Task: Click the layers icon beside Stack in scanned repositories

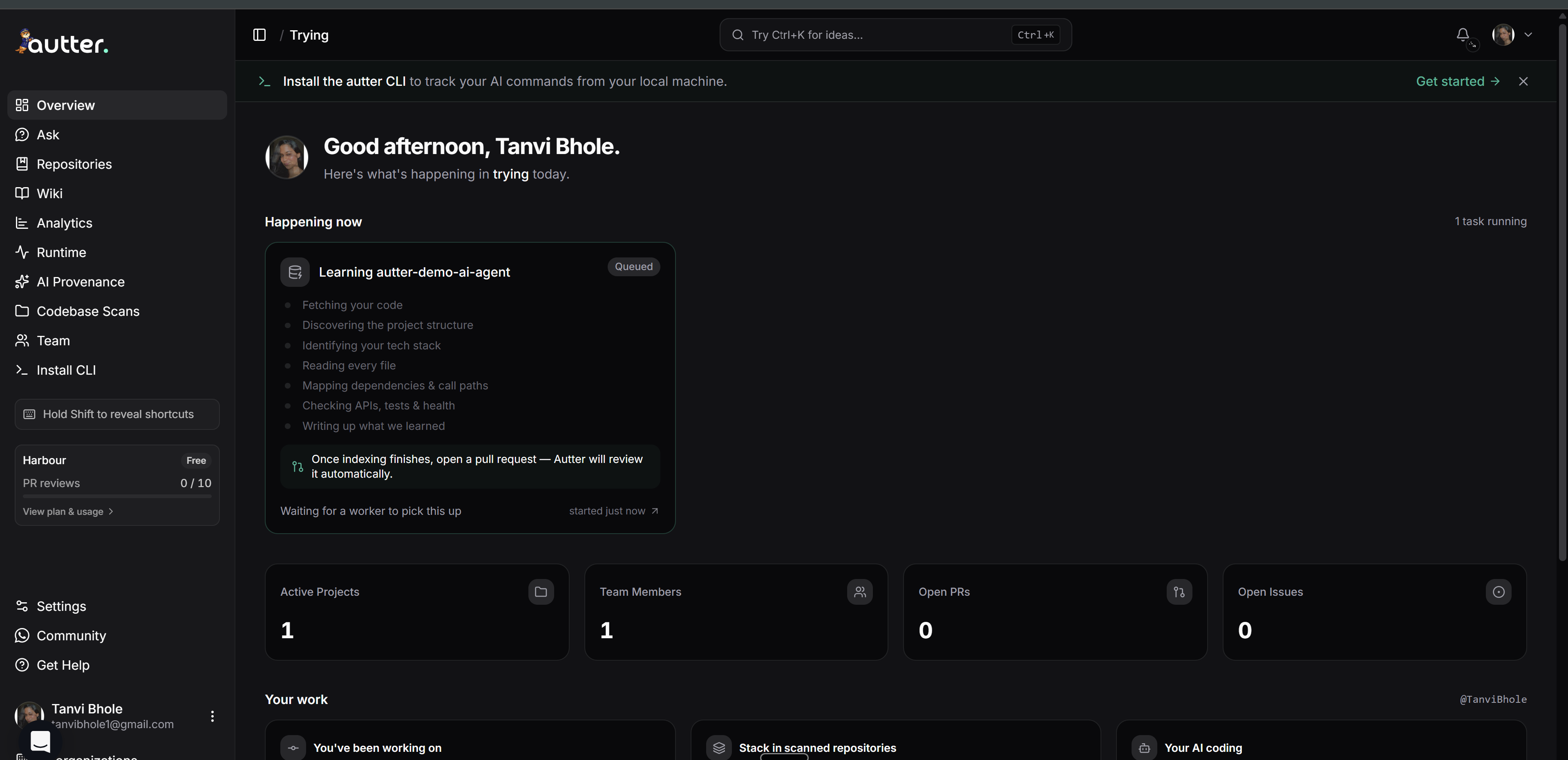Action: (719, 748)
